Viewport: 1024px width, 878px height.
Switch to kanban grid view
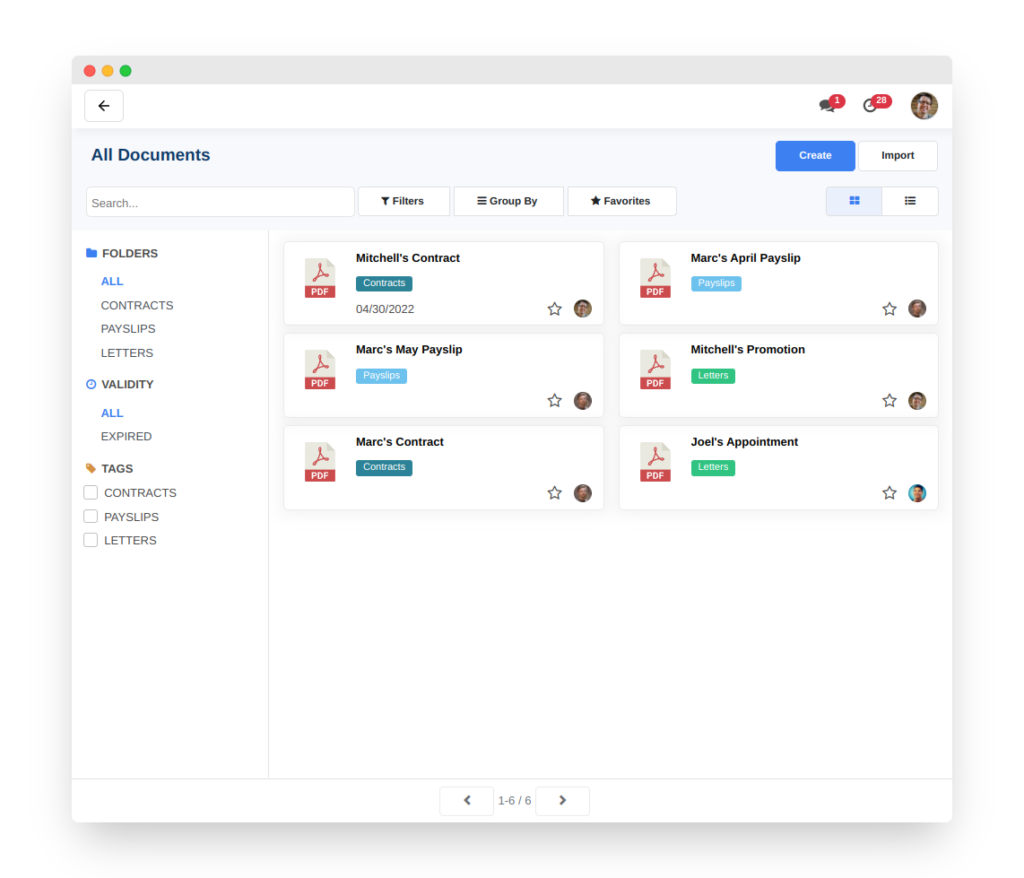coord(853,200)
